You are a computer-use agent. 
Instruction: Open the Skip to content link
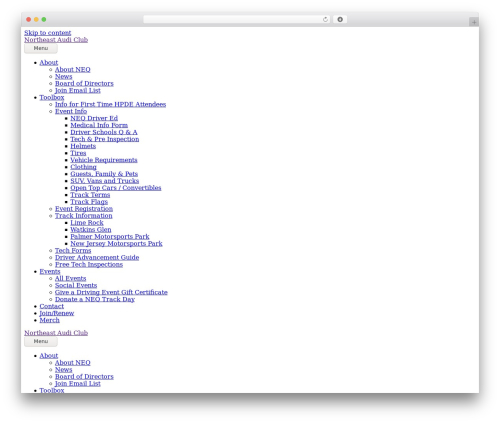[47, 33]
